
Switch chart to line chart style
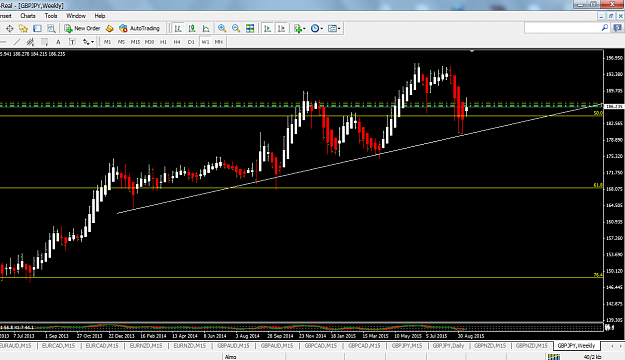[206, 28]
